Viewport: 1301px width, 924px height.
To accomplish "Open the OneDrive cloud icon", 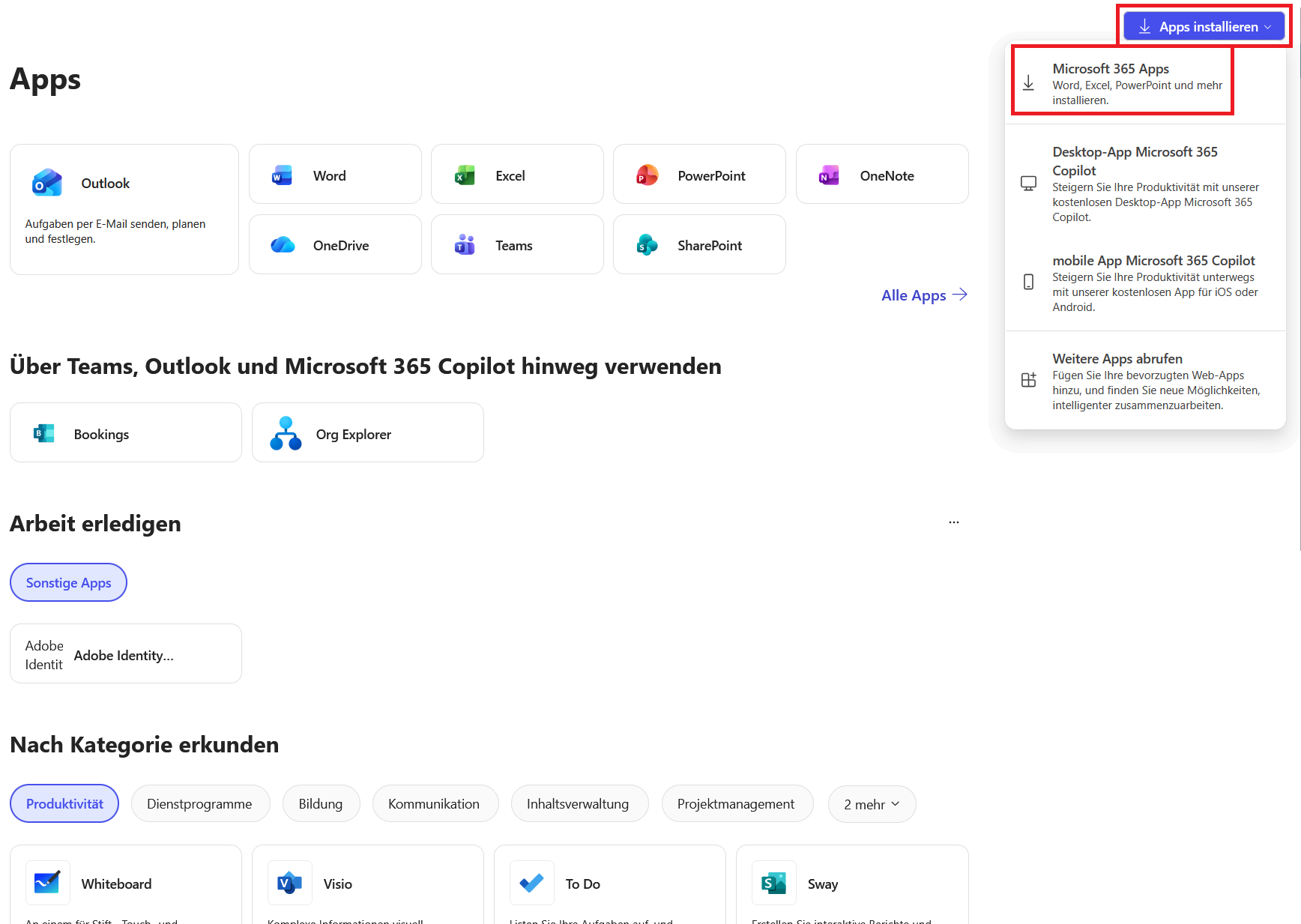I will click(x=283, y=245).
